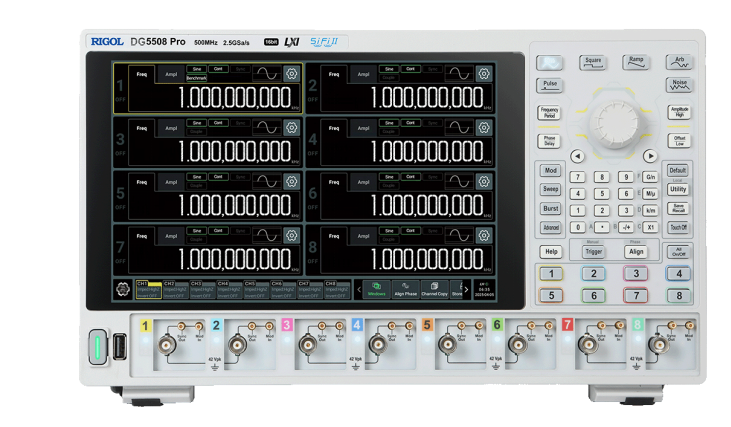Toggle output with channel 3 key

[x=636, y=274]
